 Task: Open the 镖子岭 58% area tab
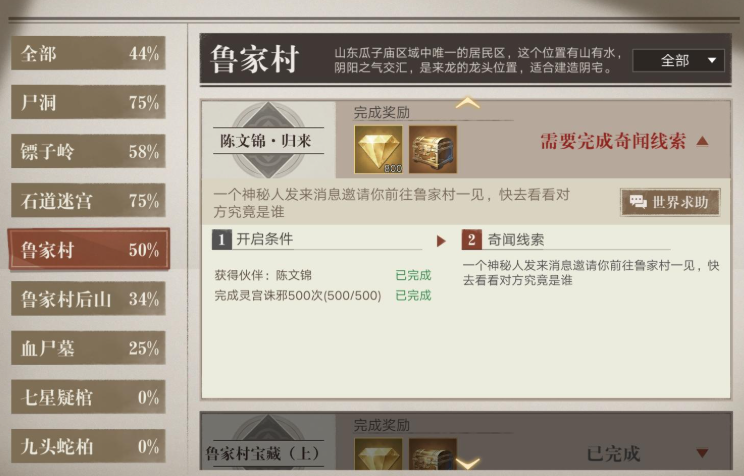click(x=88, y=151)
